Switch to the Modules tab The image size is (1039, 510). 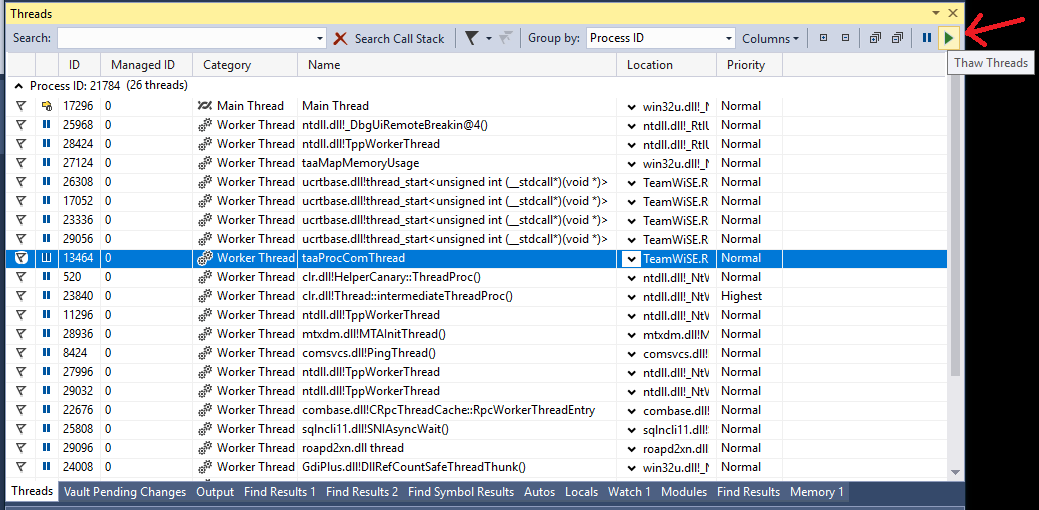pos(684,491)
